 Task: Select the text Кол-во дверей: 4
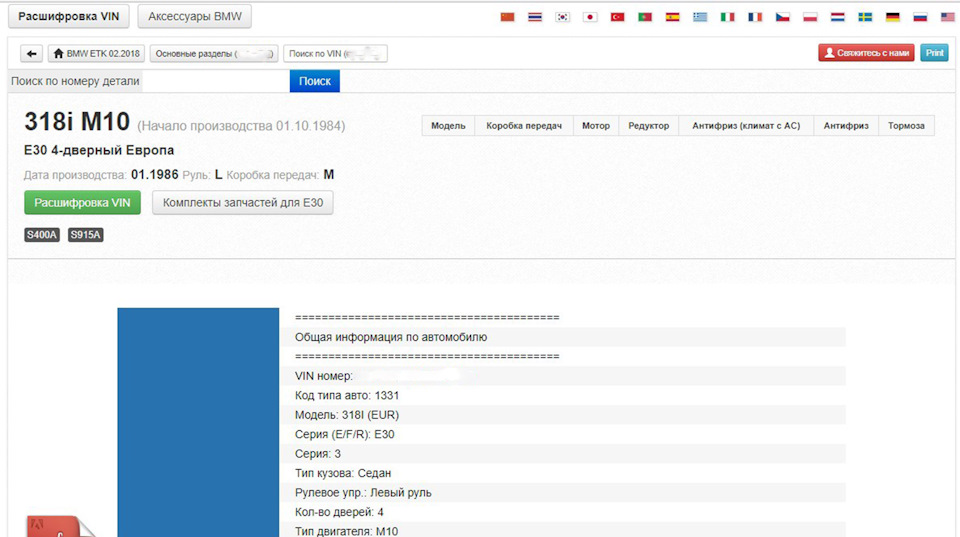coord(339,512)
